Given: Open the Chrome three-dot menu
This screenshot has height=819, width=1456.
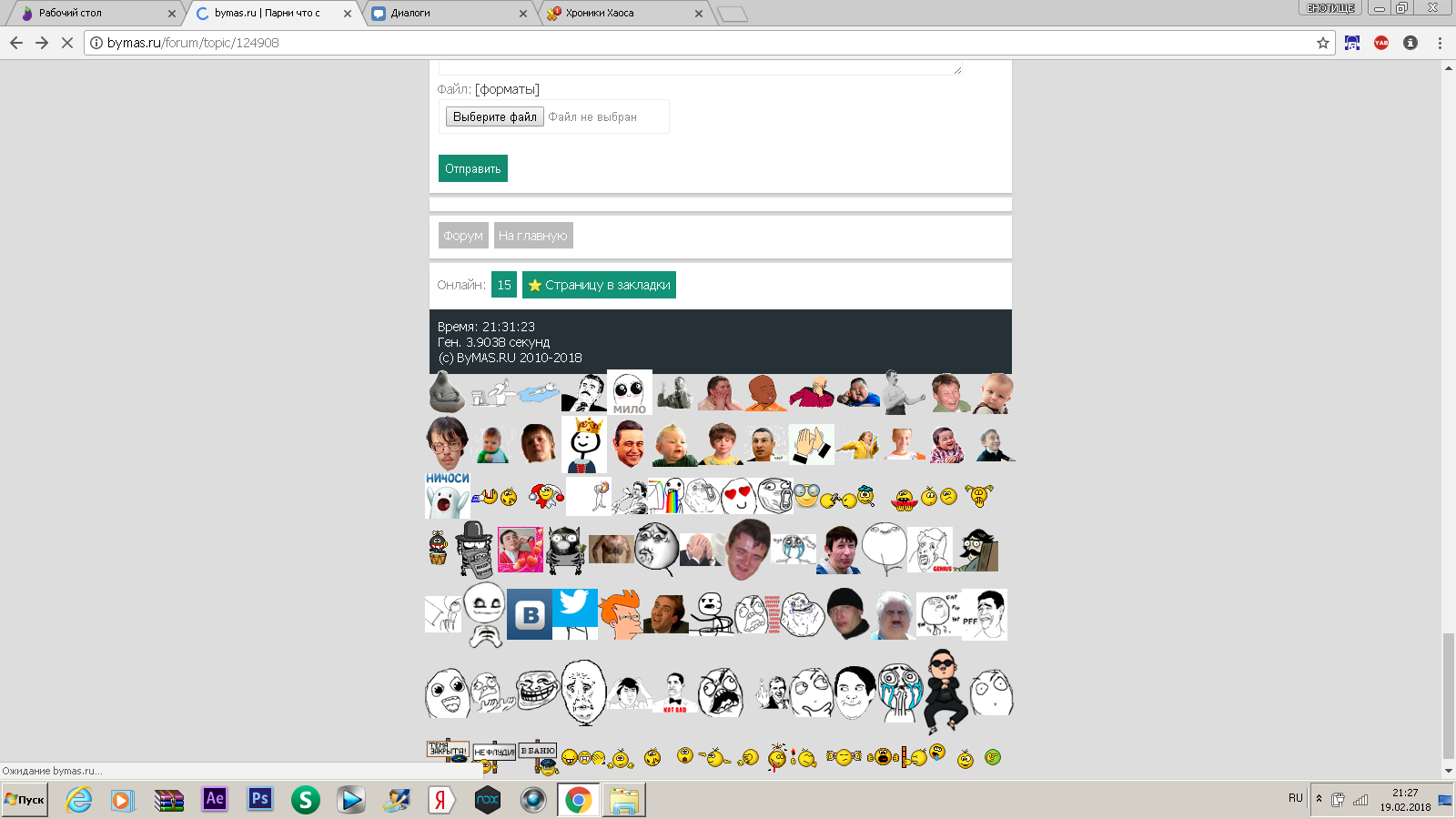Looking at the screenshot, I should coord(1440,43).
